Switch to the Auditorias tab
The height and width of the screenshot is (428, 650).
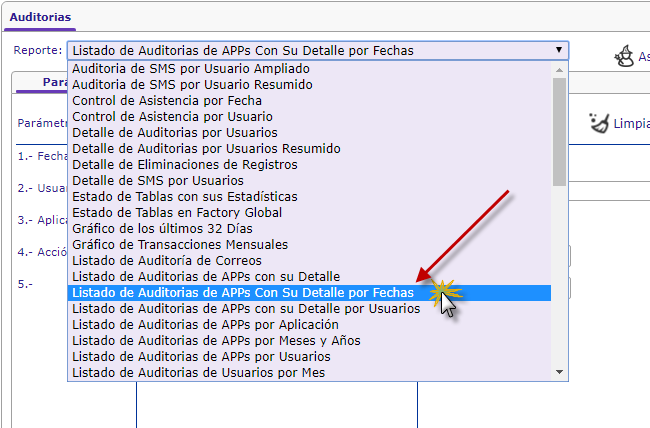pyautogui.click(x=40, y=17)
